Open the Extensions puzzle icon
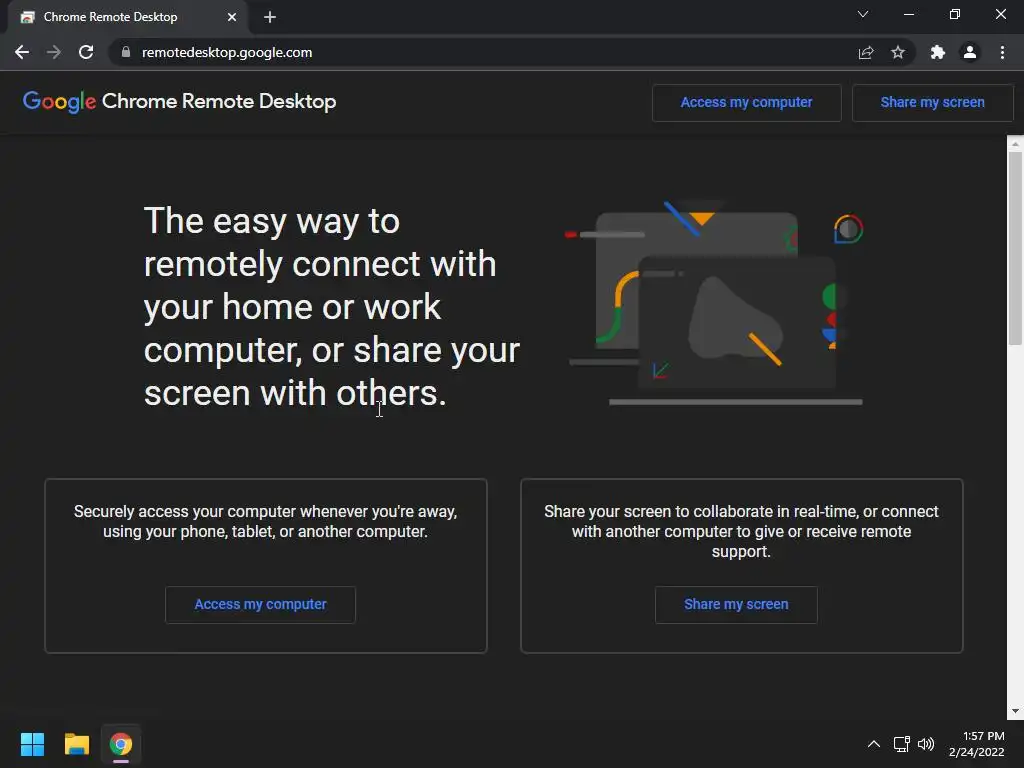This screenshot has height=768, width=1024. pyautogui.click(x=938, y=52)
